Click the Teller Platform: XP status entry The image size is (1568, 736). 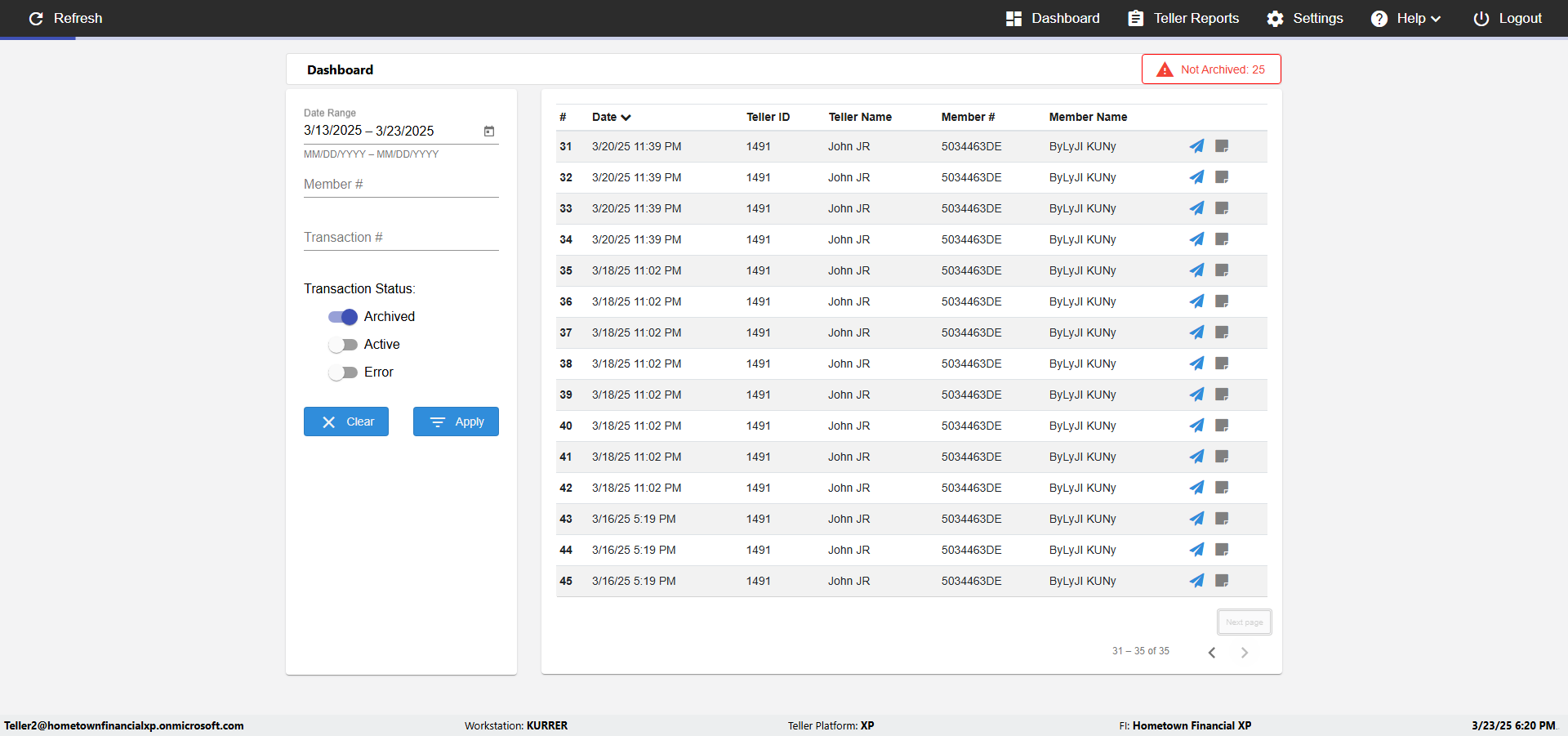click(x=831, y=725)
